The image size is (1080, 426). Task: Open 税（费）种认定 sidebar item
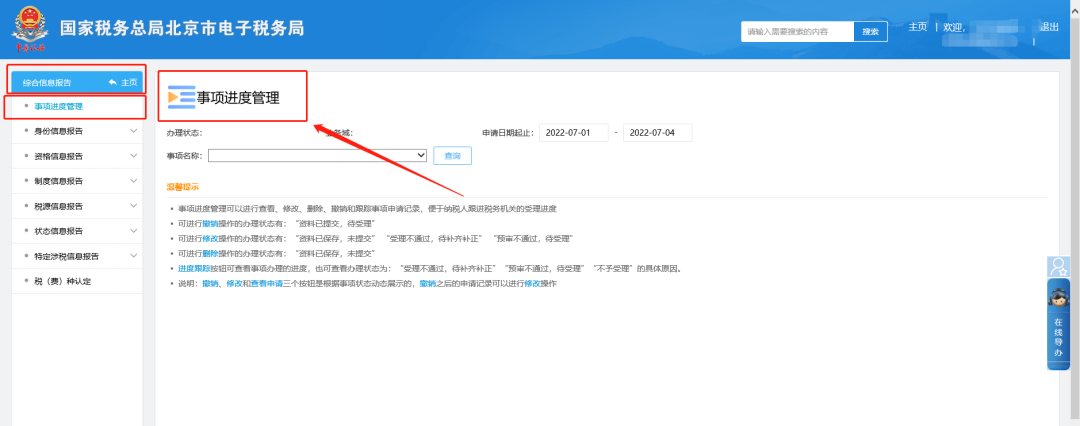pos(63,281)
